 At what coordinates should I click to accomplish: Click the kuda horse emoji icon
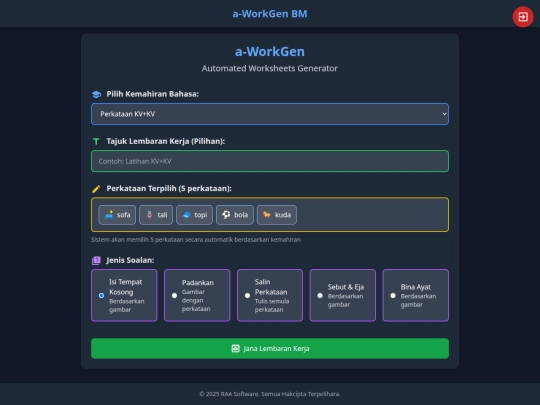point(267,215)
